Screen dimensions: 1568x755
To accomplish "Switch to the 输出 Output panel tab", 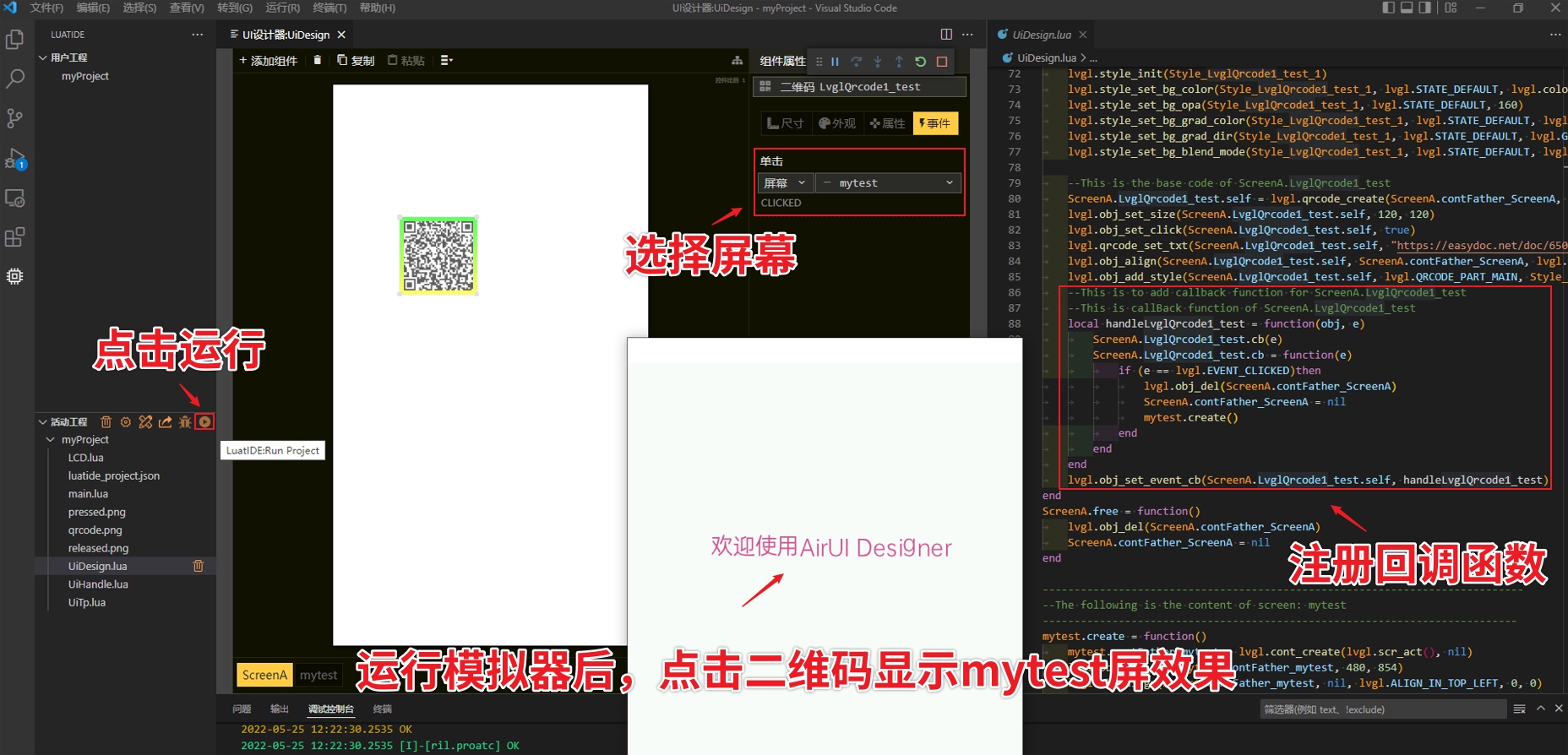I will pos(280,709).
